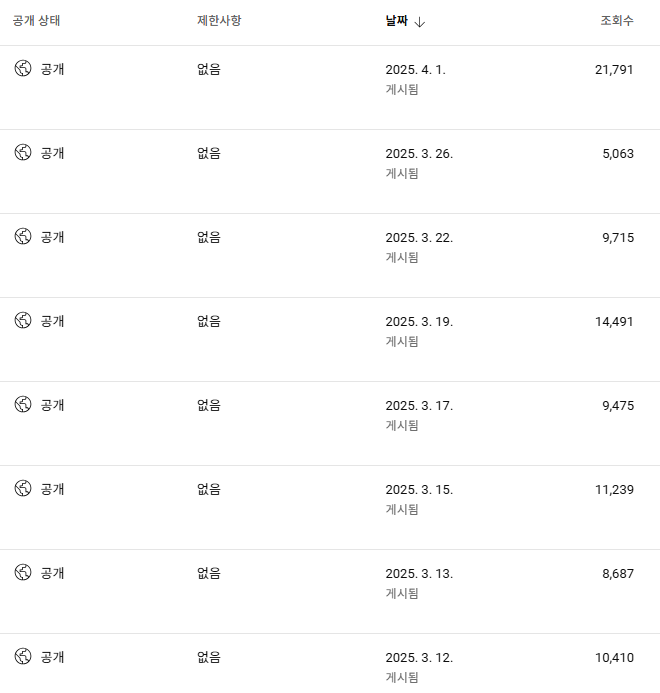Screen dimensions: 660x693
Task: Toggle sort direction arrow next to 날짜
Action: click(x=420, y=22)
